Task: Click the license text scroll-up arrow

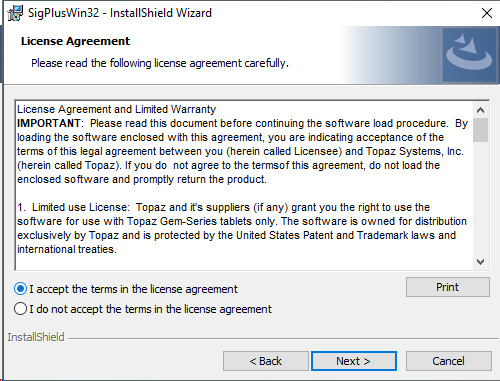Action: [480, 110]
